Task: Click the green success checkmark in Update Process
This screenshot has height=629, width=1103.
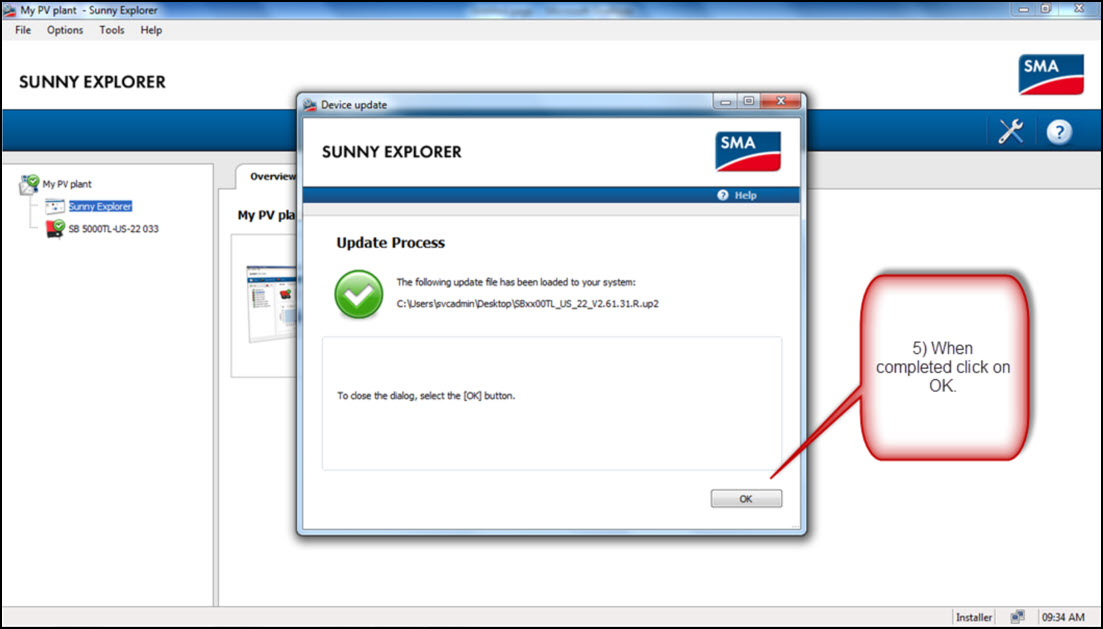Action: click(x=358, y=294)
